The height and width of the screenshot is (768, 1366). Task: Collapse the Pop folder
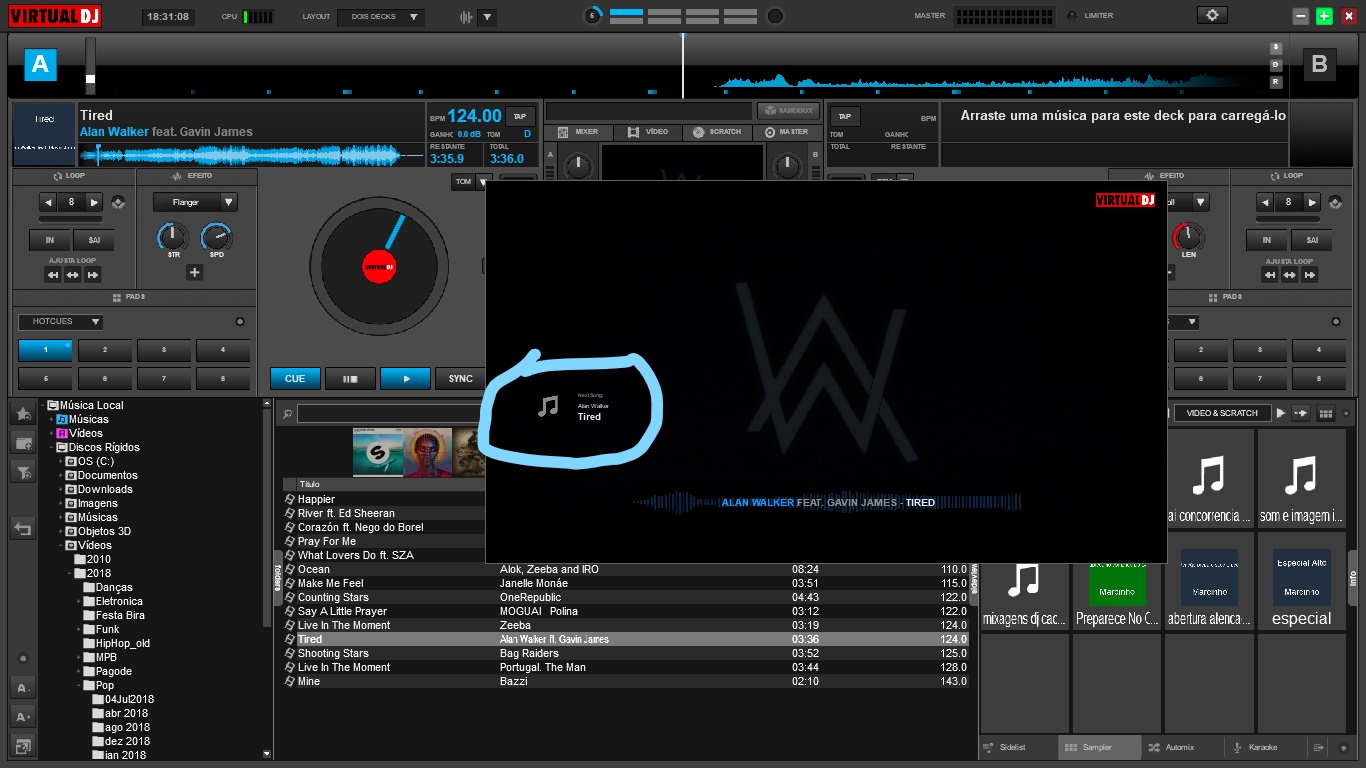[x=79, y=685]
